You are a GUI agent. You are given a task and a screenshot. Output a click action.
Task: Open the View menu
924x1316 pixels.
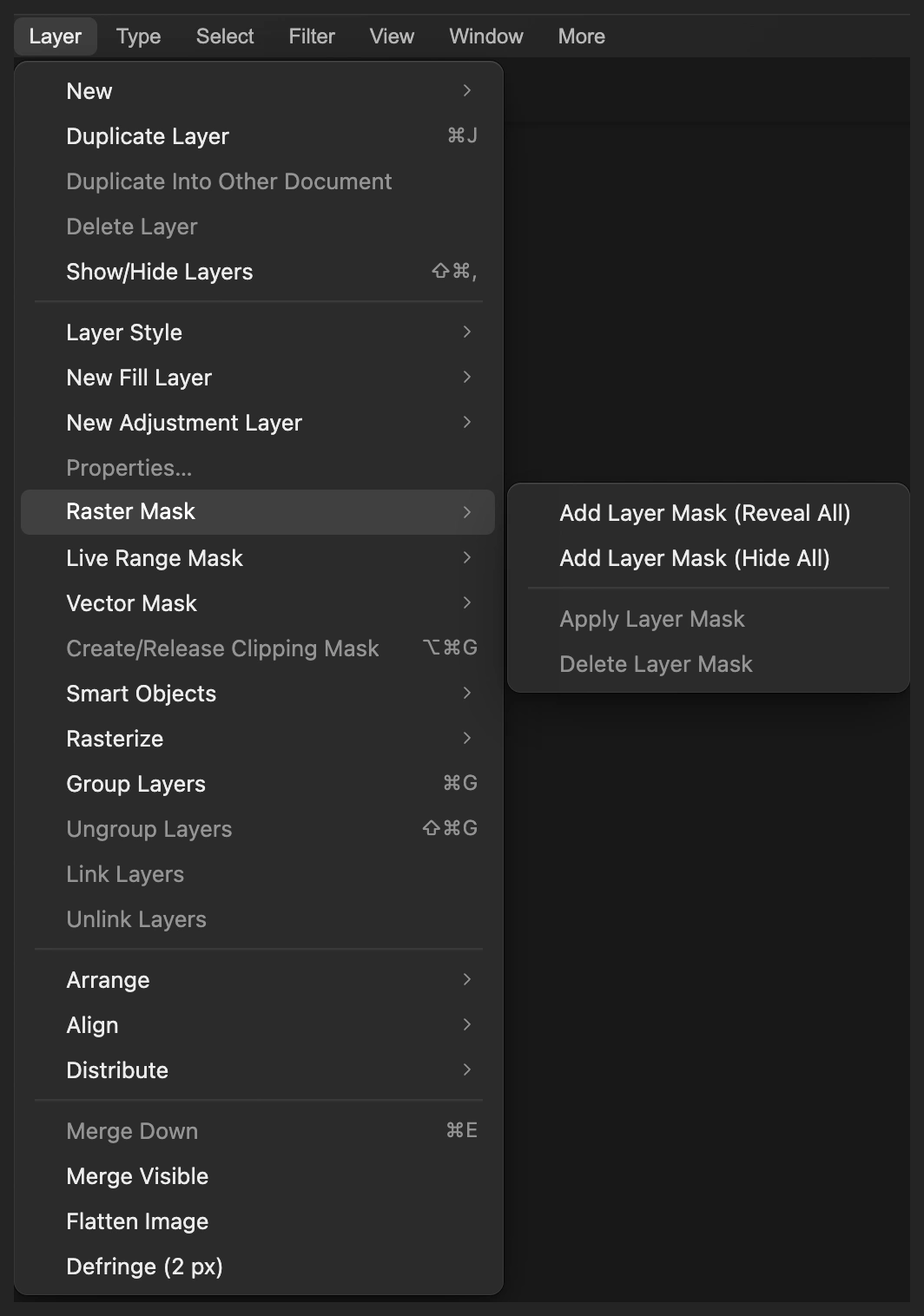(x=392, y=36)
